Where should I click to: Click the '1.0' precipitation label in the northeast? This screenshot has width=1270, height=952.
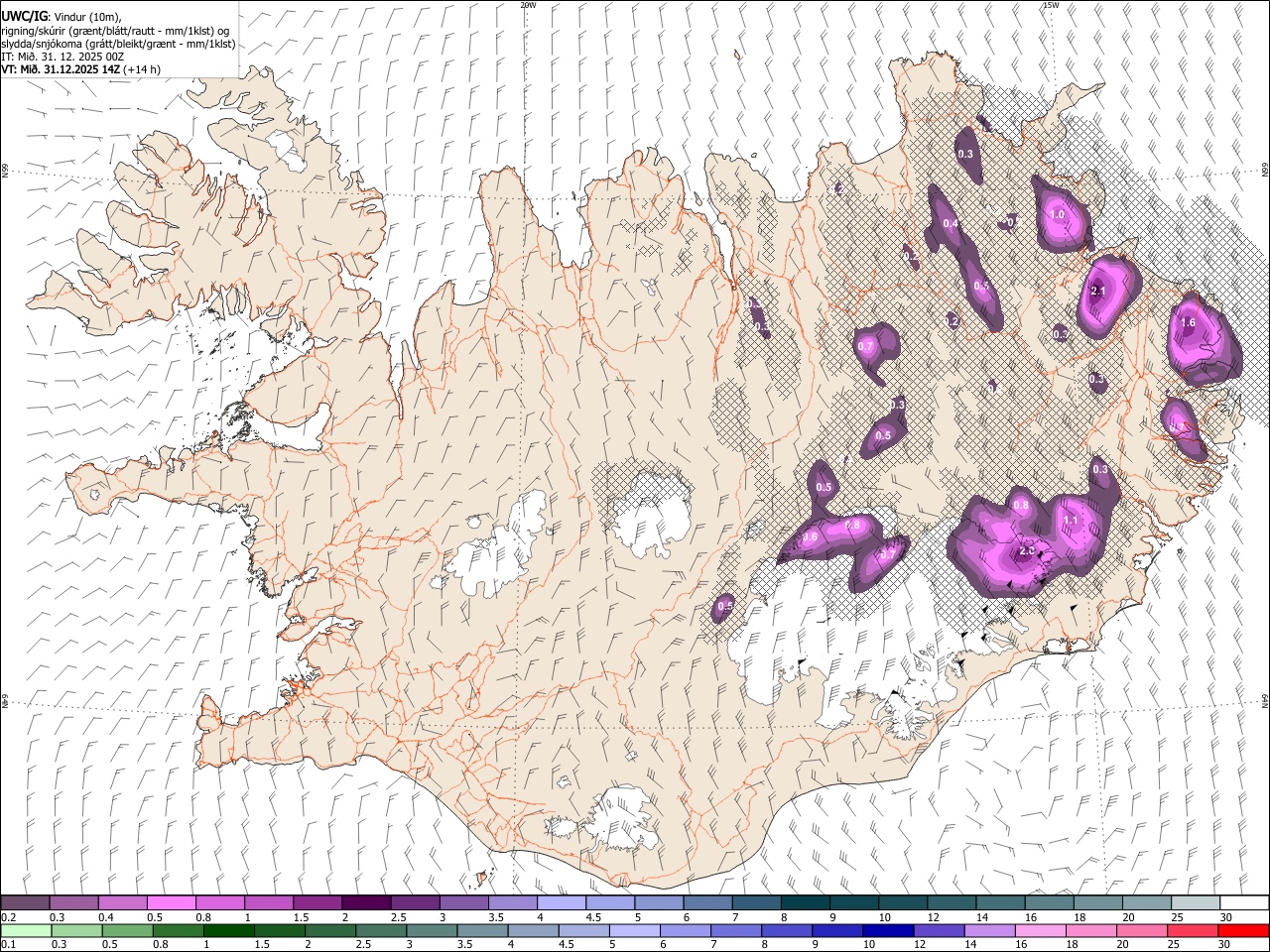point(1057,214)
